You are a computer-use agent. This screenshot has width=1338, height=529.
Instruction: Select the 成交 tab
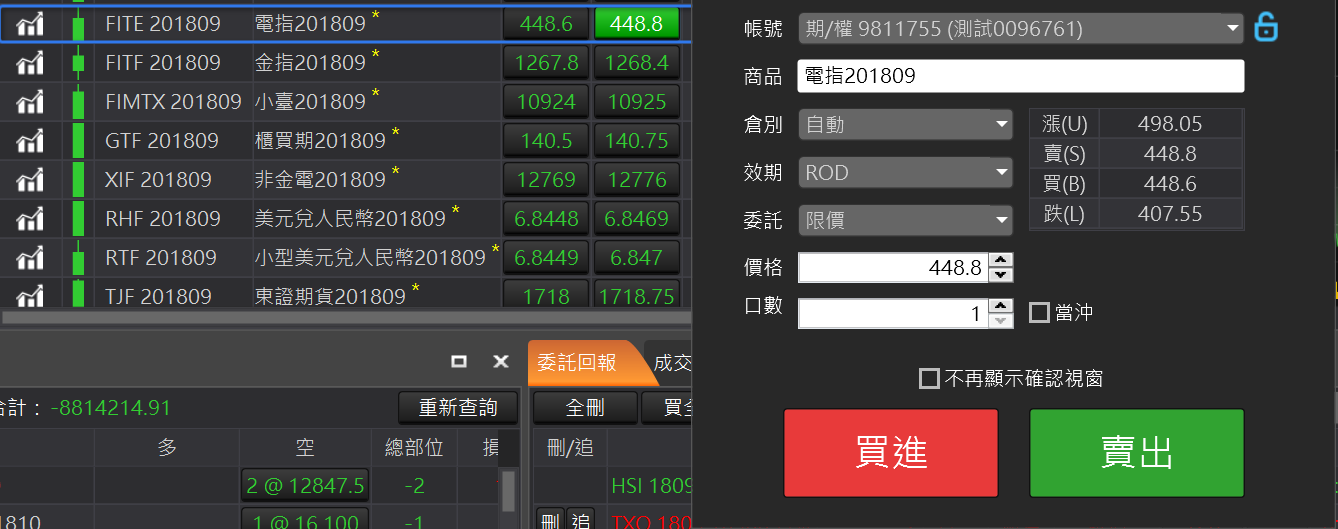tap(671, 363)
